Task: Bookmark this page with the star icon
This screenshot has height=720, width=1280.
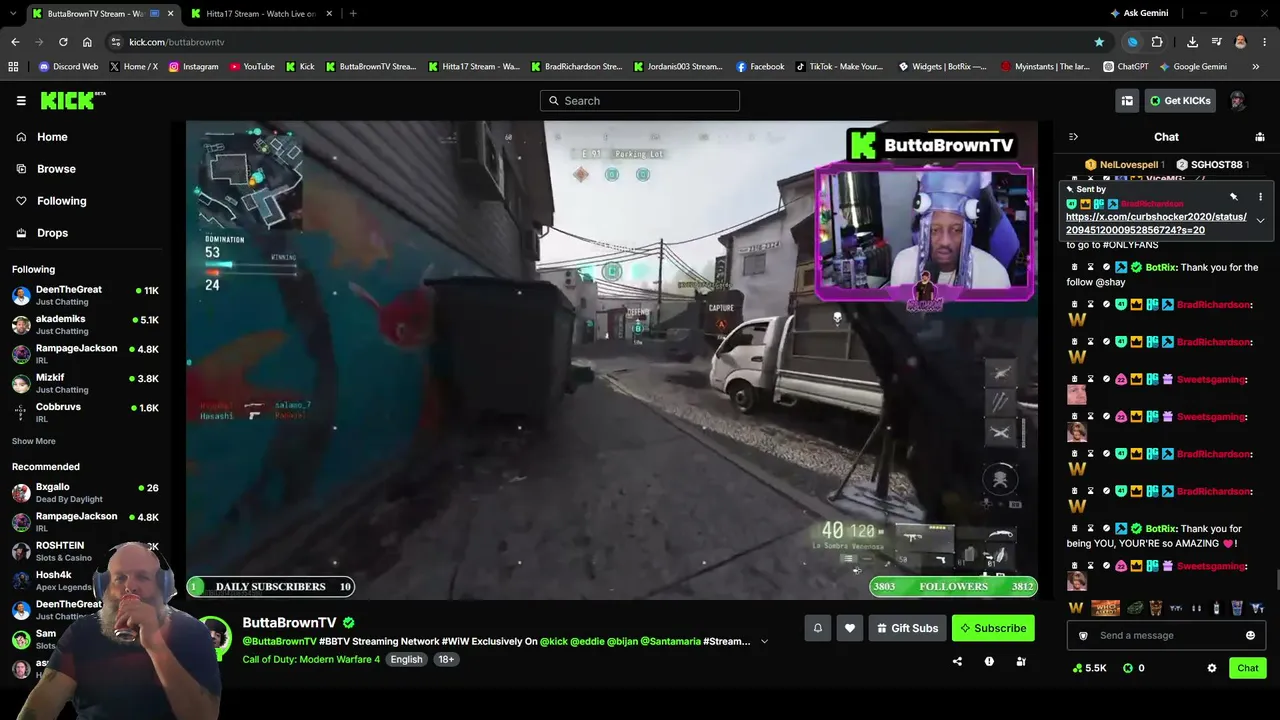Action: [x=1099, y=42]
